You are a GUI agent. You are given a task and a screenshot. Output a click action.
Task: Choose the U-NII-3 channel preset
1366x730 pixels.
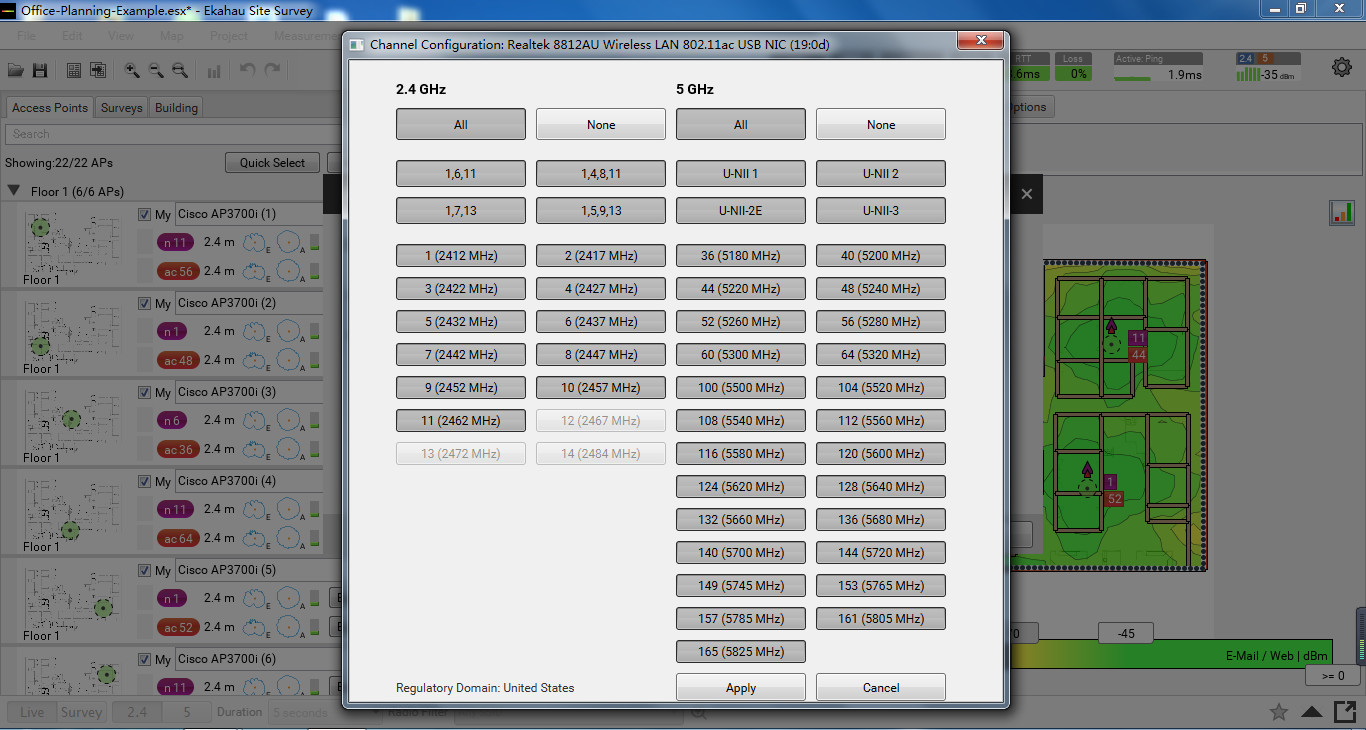[881, 211]
